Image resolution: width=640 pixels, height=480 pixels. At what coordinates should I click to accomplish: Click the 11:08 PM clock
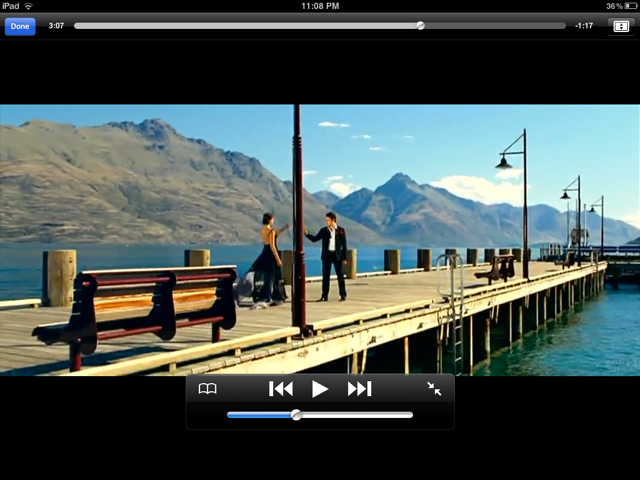[x=320, y=6]
